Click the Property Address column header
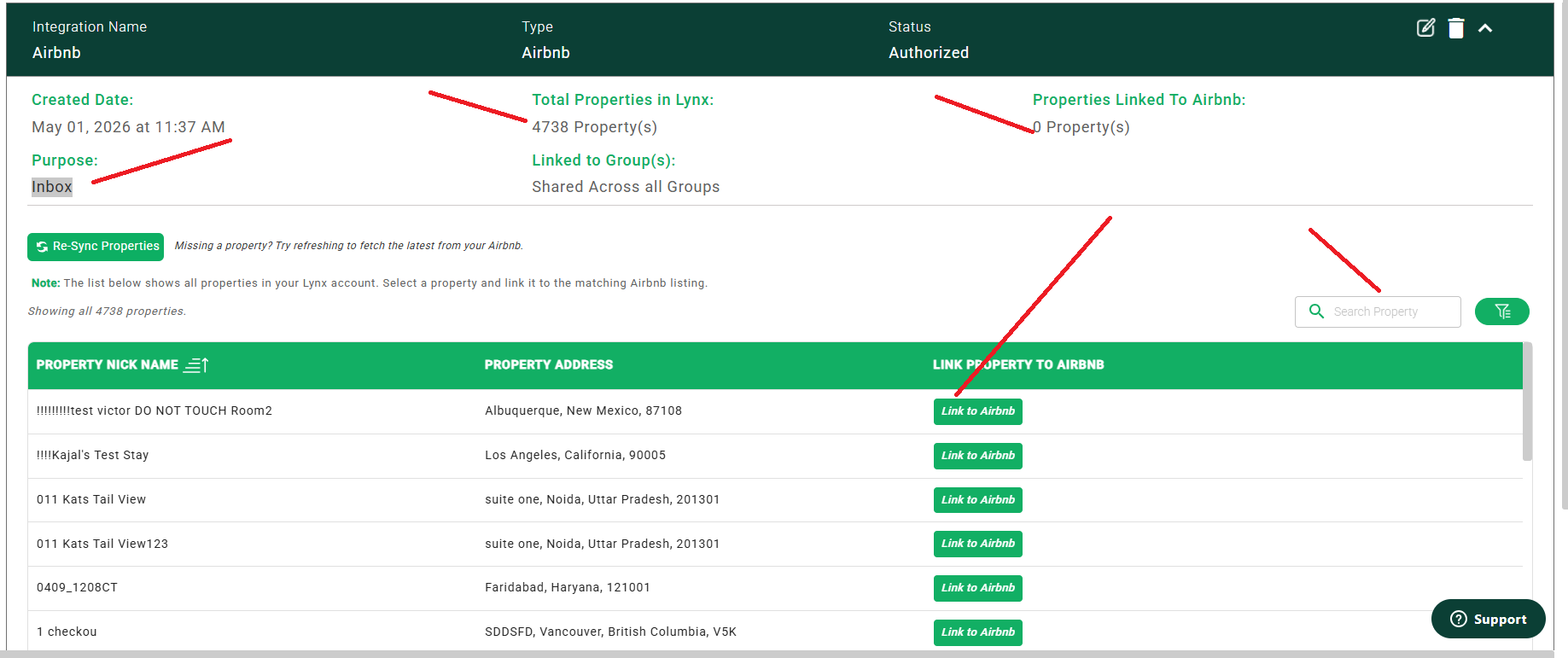 click(549, 365)
